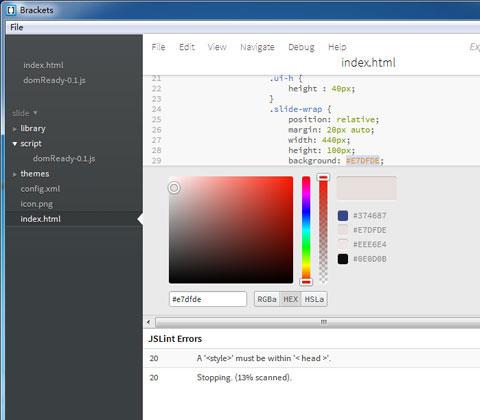Open the Edit menu
The width and height of the screenshot is (480, 420).
187,47
